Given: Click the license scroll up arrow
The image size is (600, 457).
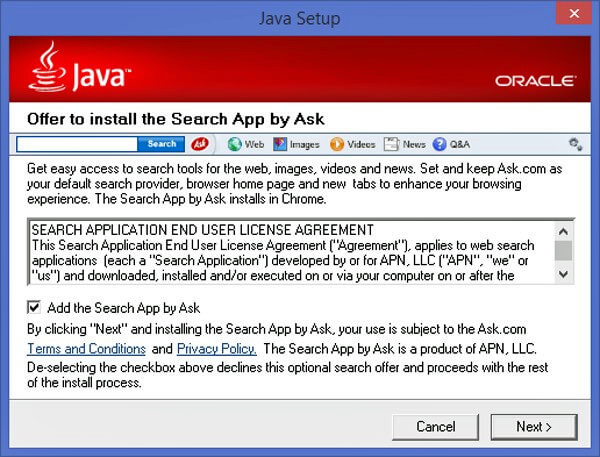Looking at the screenshot, I should (563, 231).
